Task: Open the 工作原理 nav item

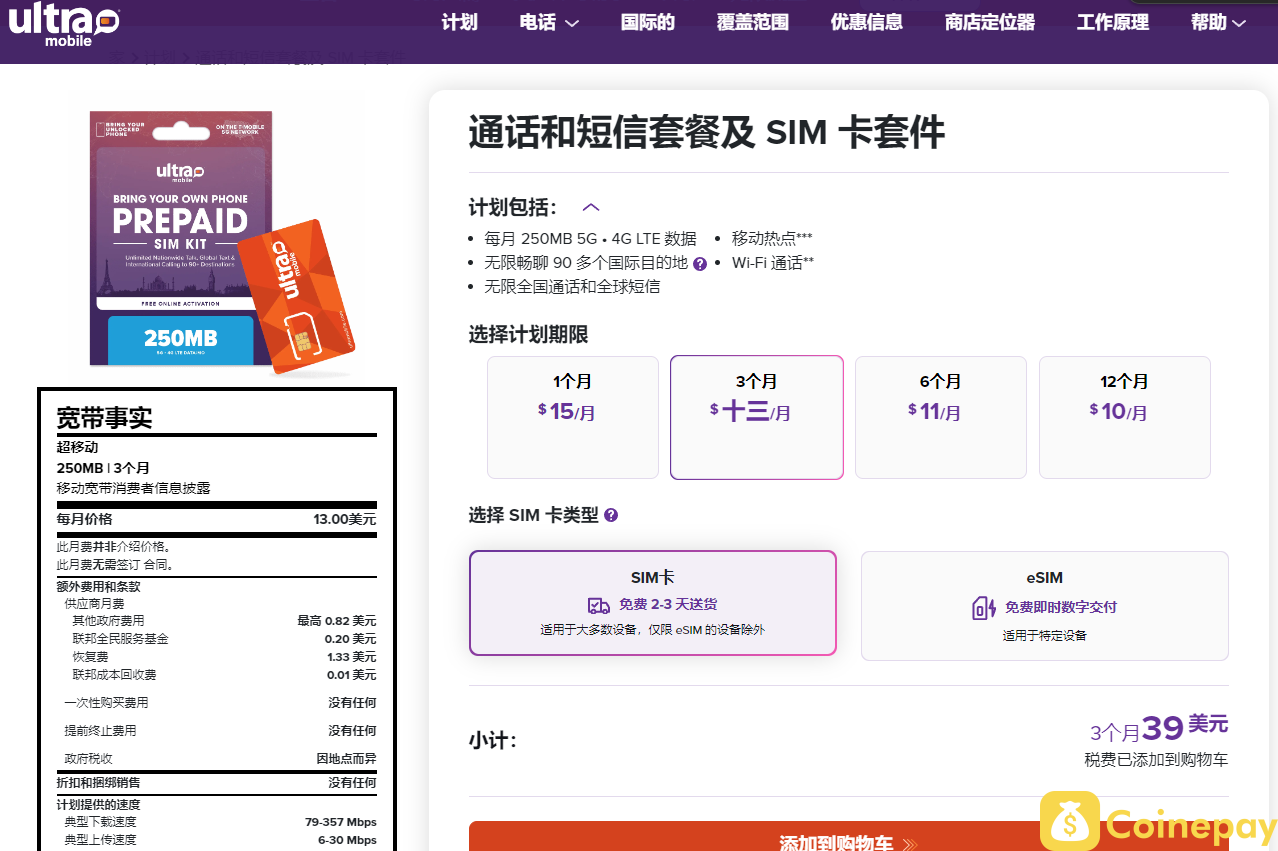Action: click(1112, 22)
